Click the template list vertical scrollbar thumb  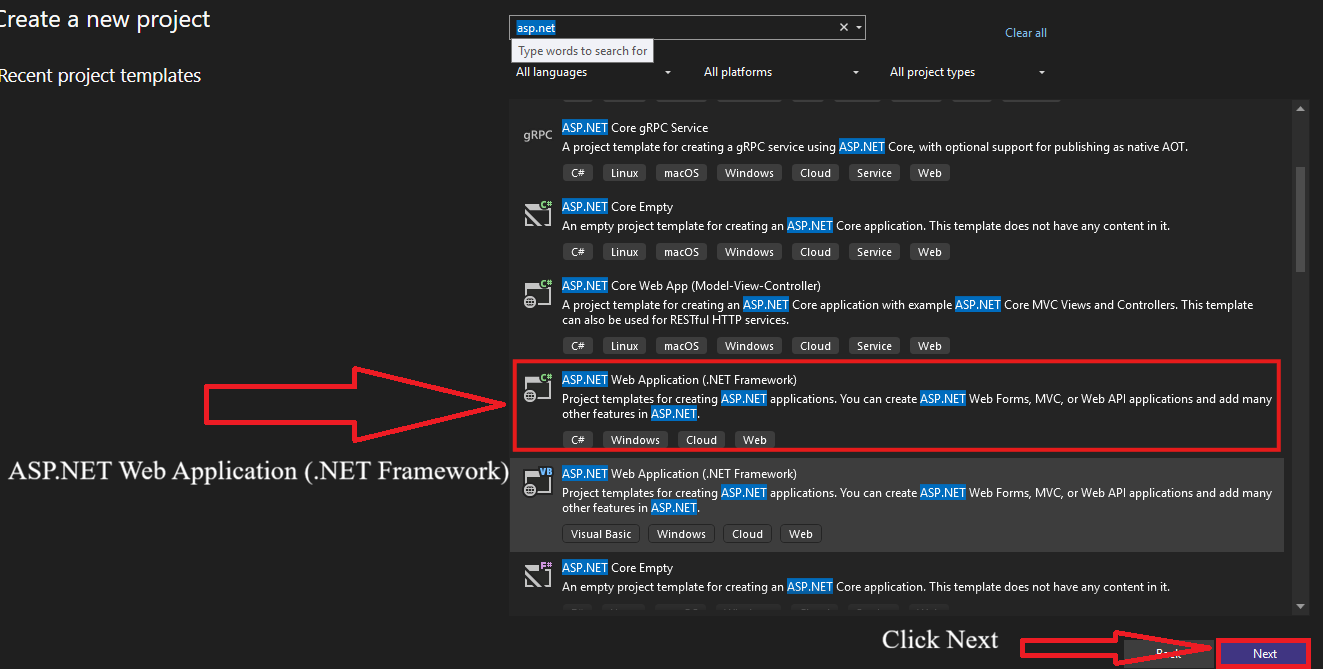point(1300,218)
